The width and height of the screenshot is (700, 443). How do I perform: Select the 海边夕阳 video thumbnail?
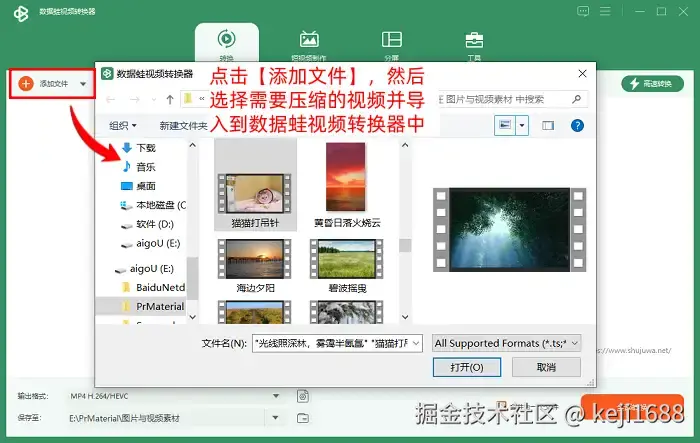tap(254, 259)
